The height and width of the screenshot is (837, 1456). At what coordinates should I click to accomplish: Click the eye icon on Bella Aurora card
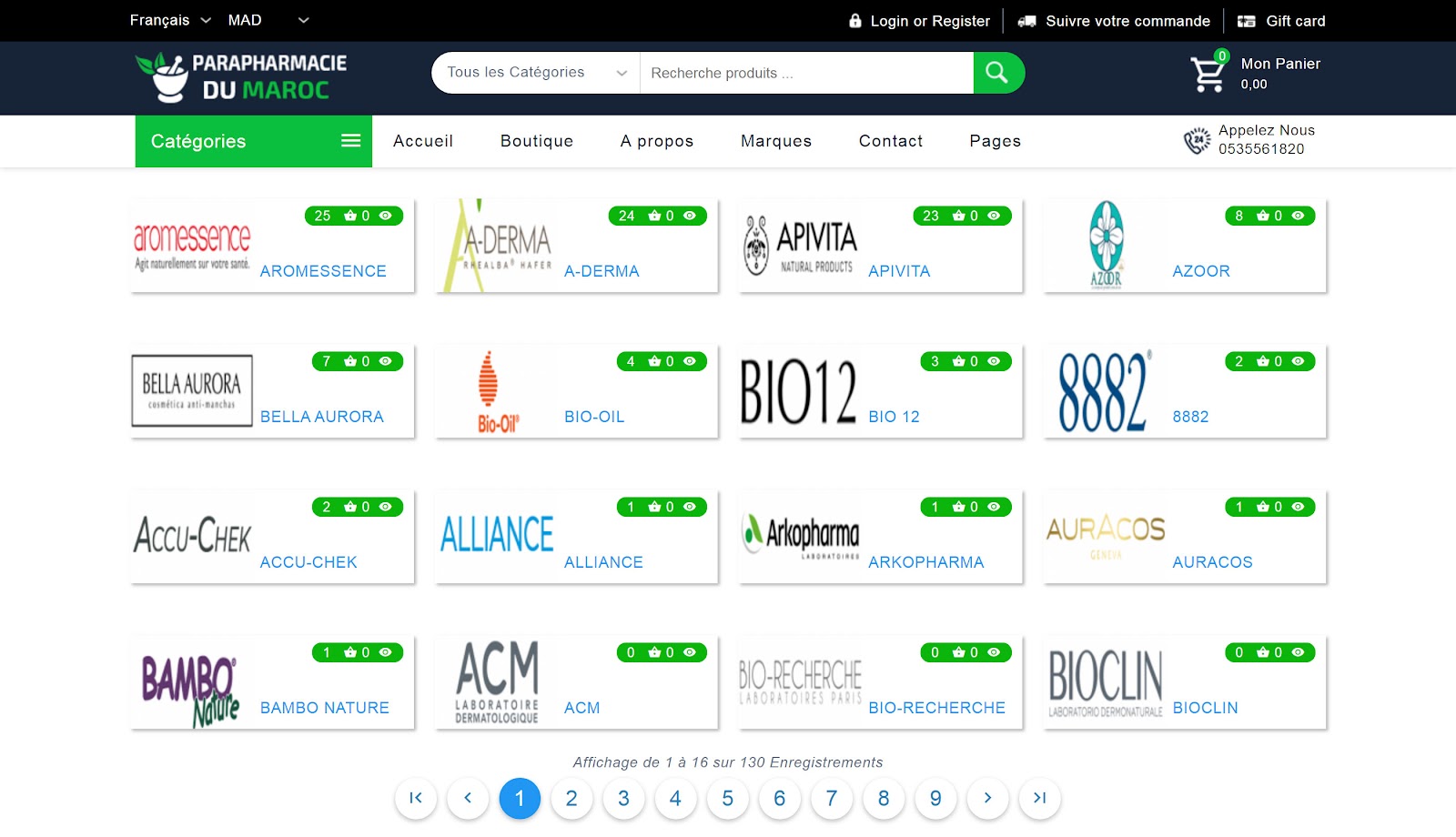pos(386,361)
